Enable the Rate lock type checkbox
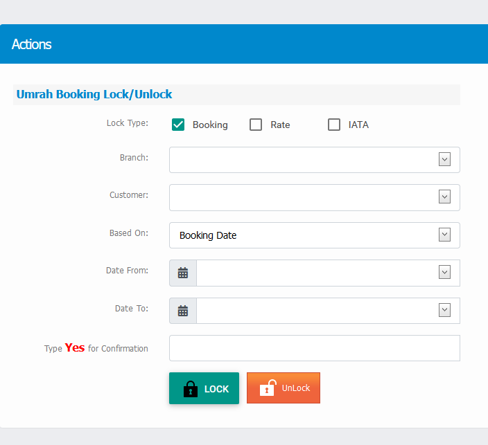Image resolution: width=488 pixels, height=445 pixels. click(256, 125)
